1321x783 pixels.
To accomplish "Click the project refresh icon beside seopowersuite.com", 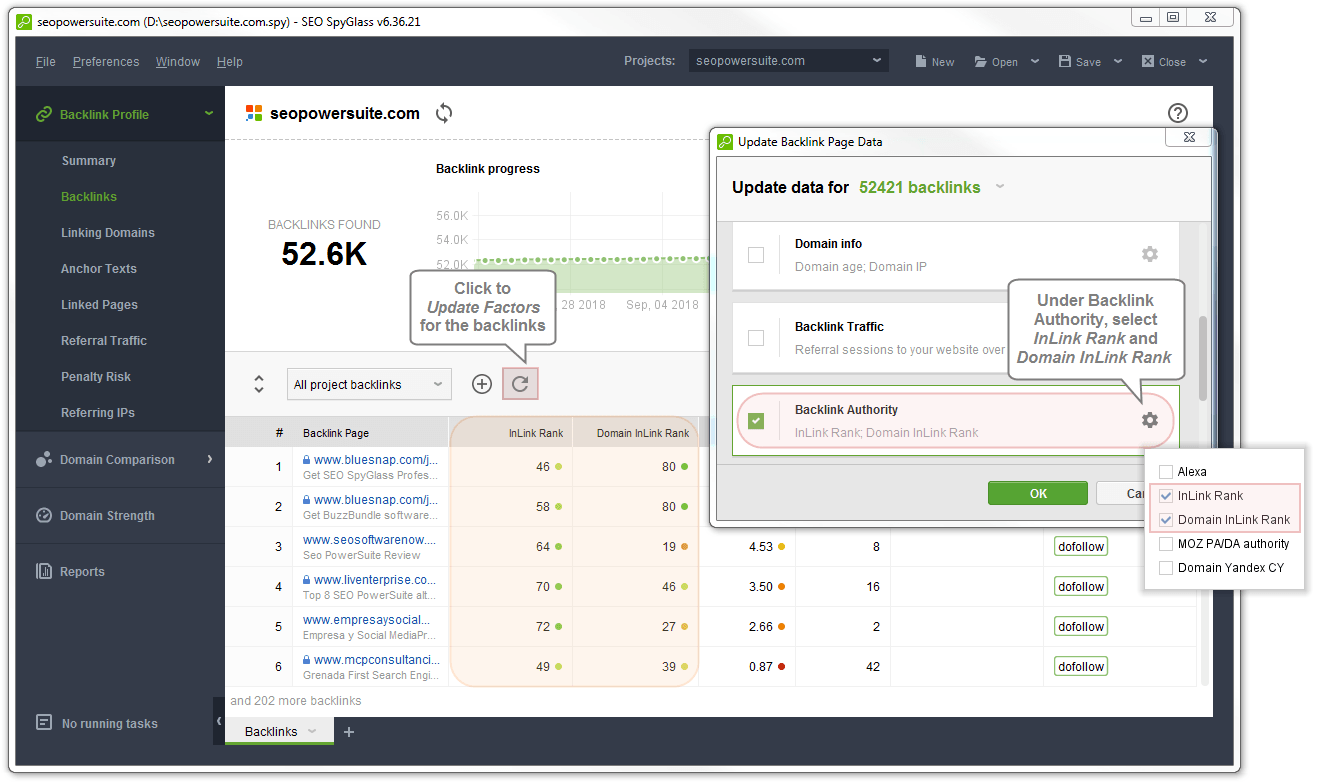I will click(x=444, y=113).
